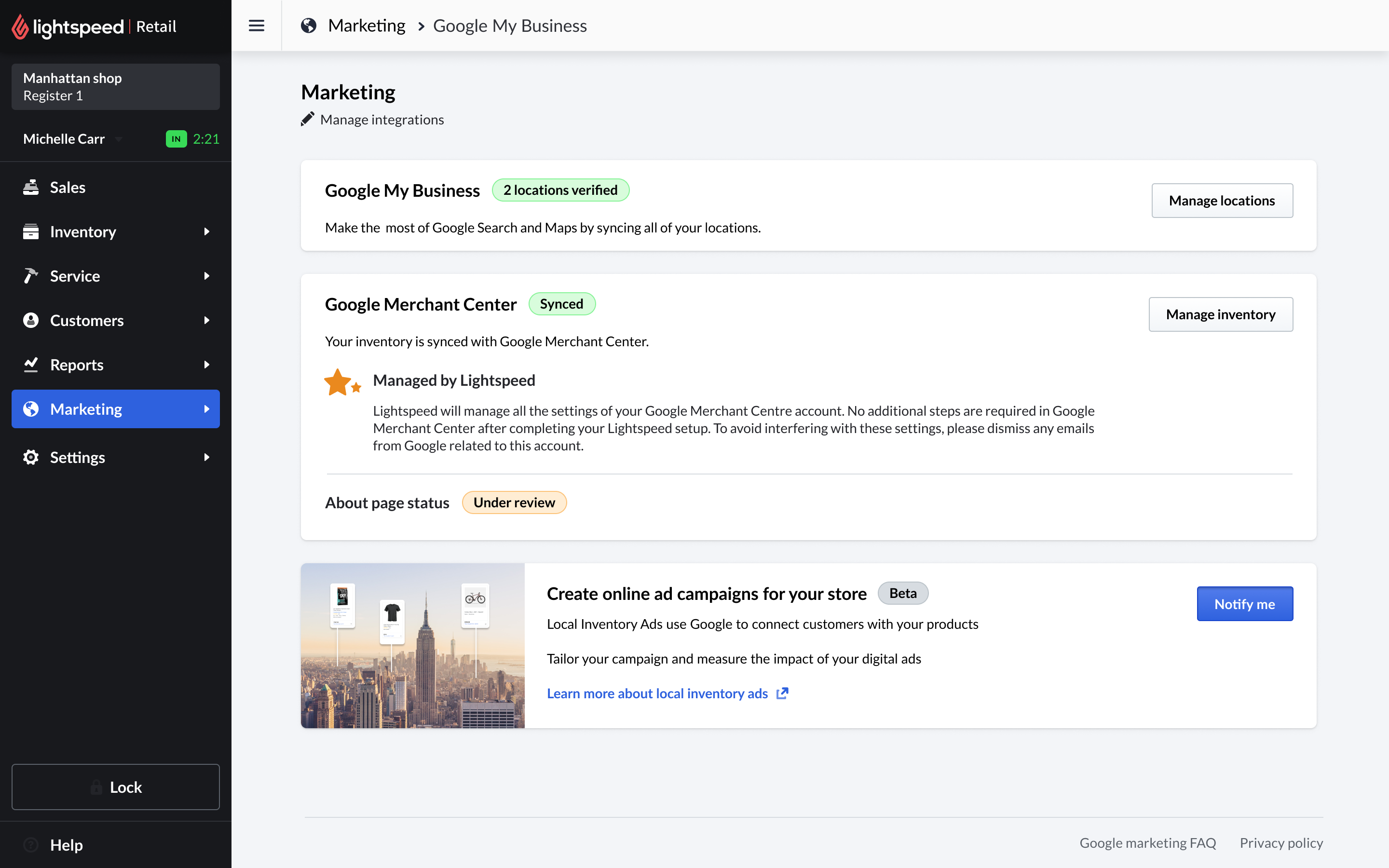Open Settings menu item
The width and height of the screenshot is (1389, 868).
[x=115, y=457]
